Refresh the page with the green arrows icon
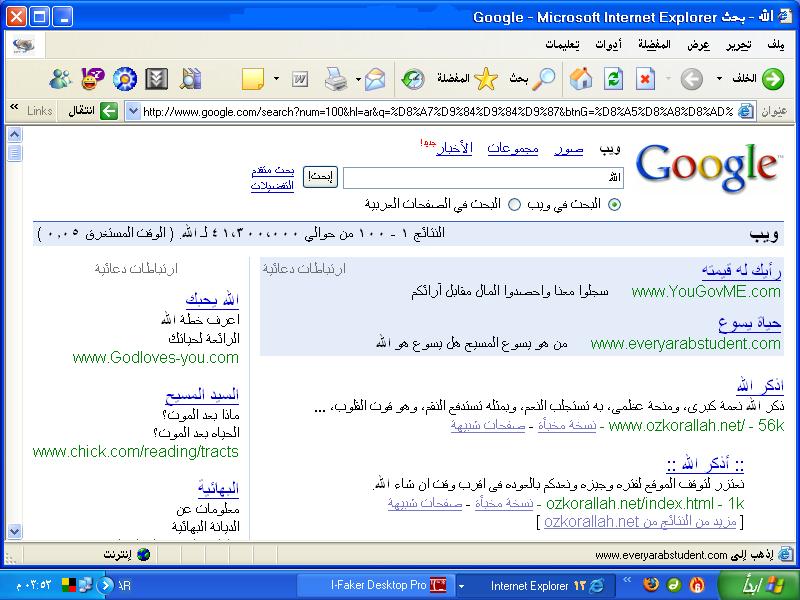 pos(613,79)
